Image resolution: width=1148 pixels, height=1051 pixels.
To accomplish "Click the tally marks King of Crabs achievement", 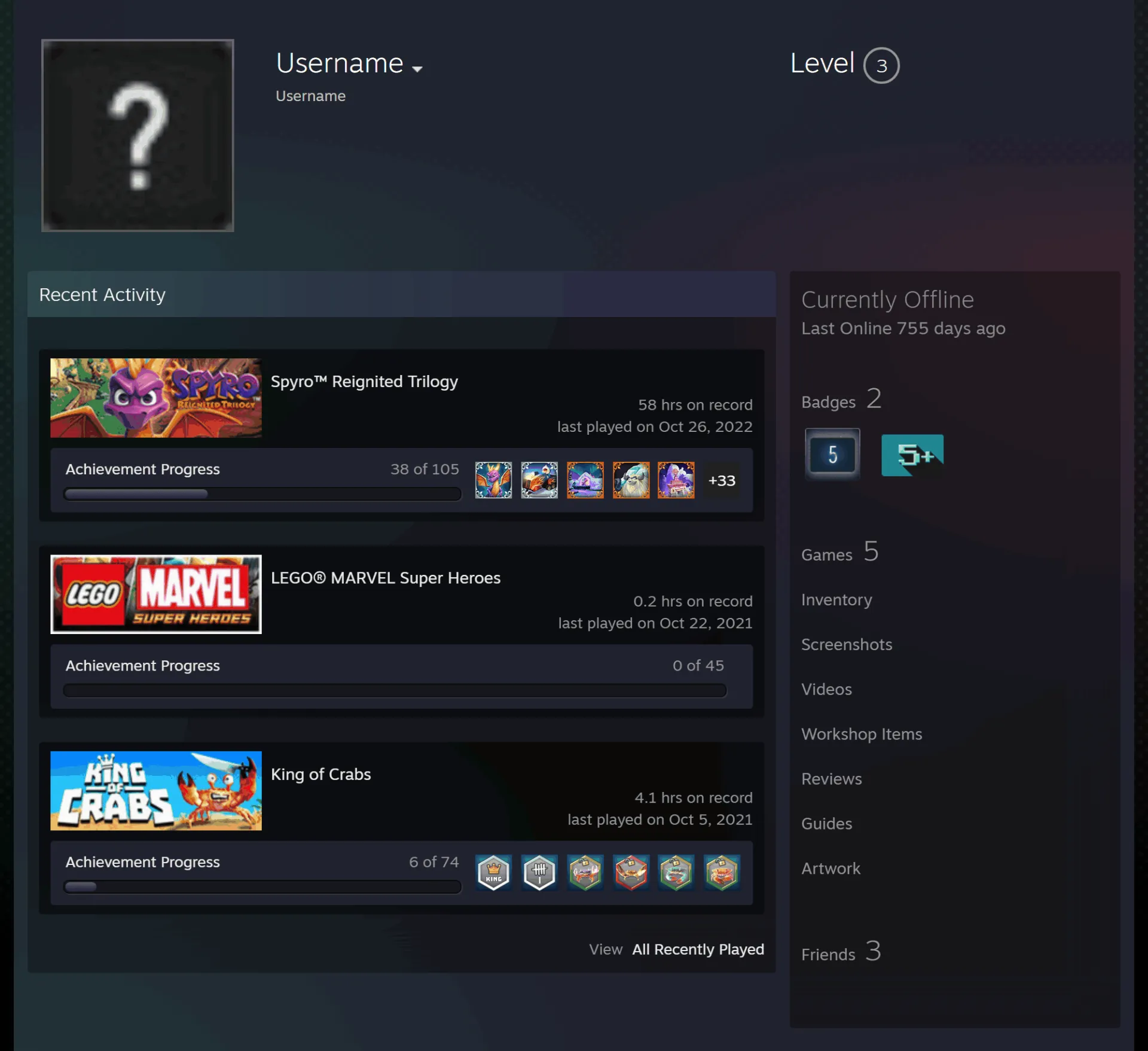I will [539, 873].
